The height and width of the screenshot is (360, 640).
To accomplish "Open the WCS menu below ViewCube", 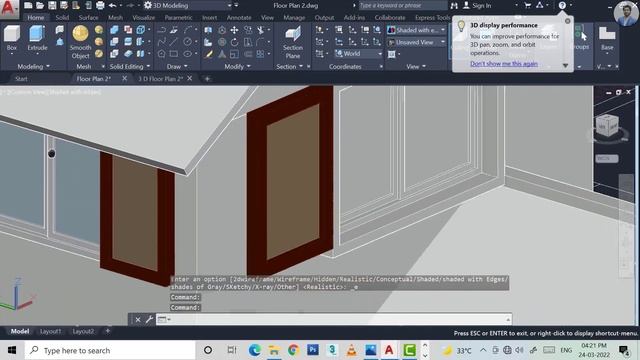I will (x=607, y=158).
